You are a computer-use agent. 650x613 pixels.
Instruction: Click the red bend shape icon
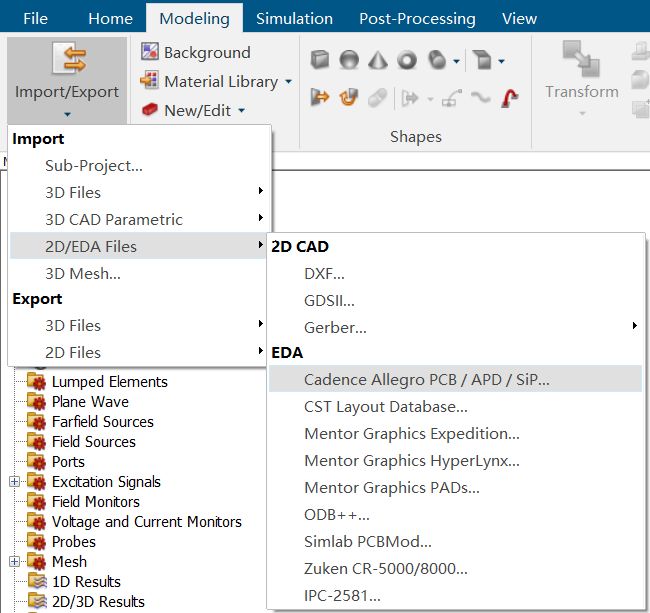[509, 99]
